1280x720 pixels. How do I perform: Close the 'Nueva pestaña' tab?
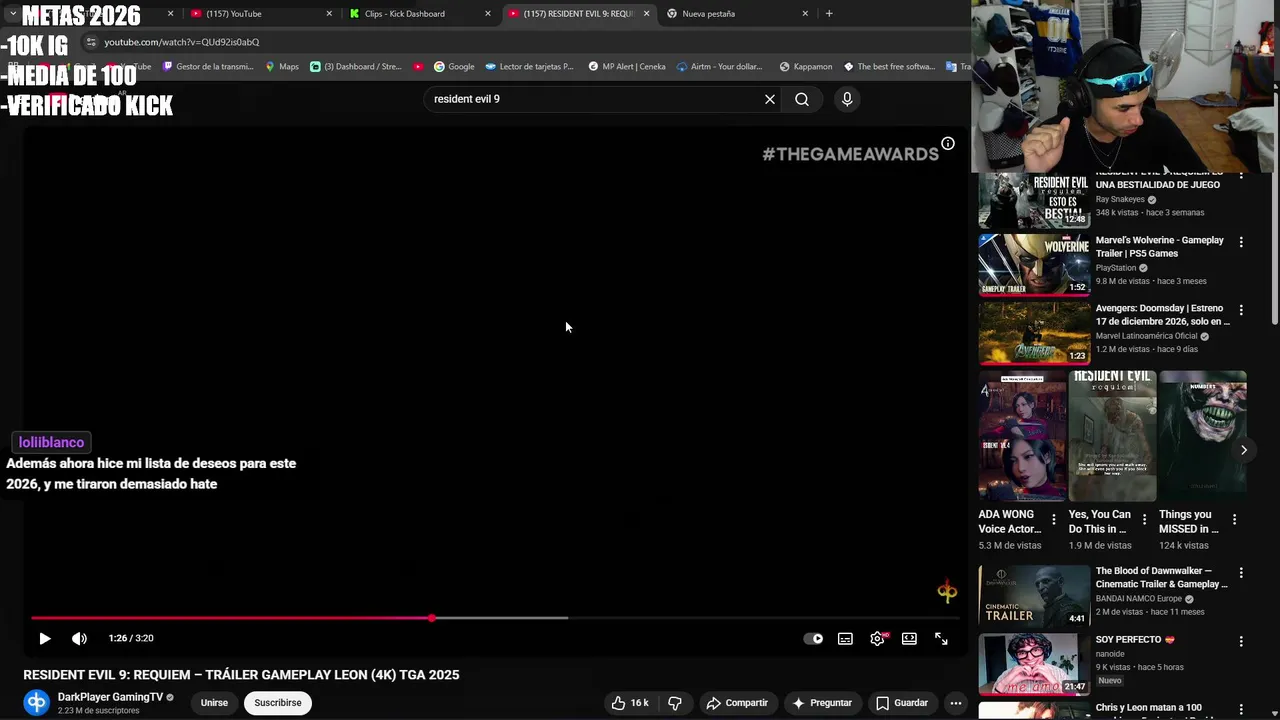coord(805,14)
